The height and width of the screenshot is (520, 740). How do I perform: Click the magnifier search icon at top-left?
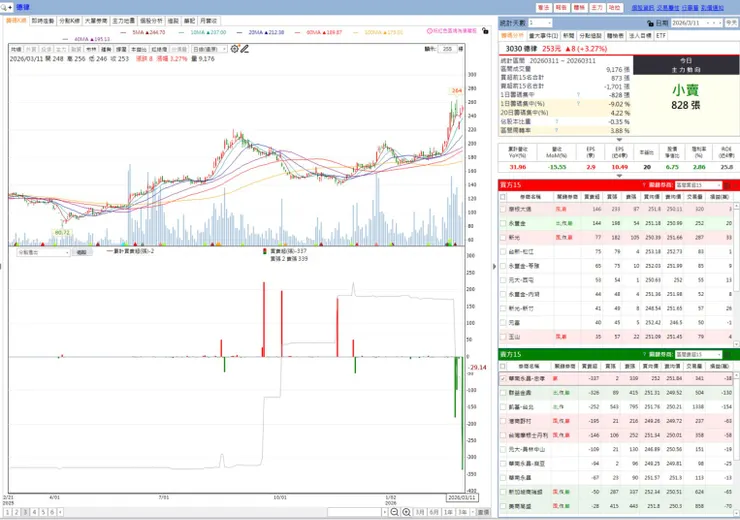(4, 7)
